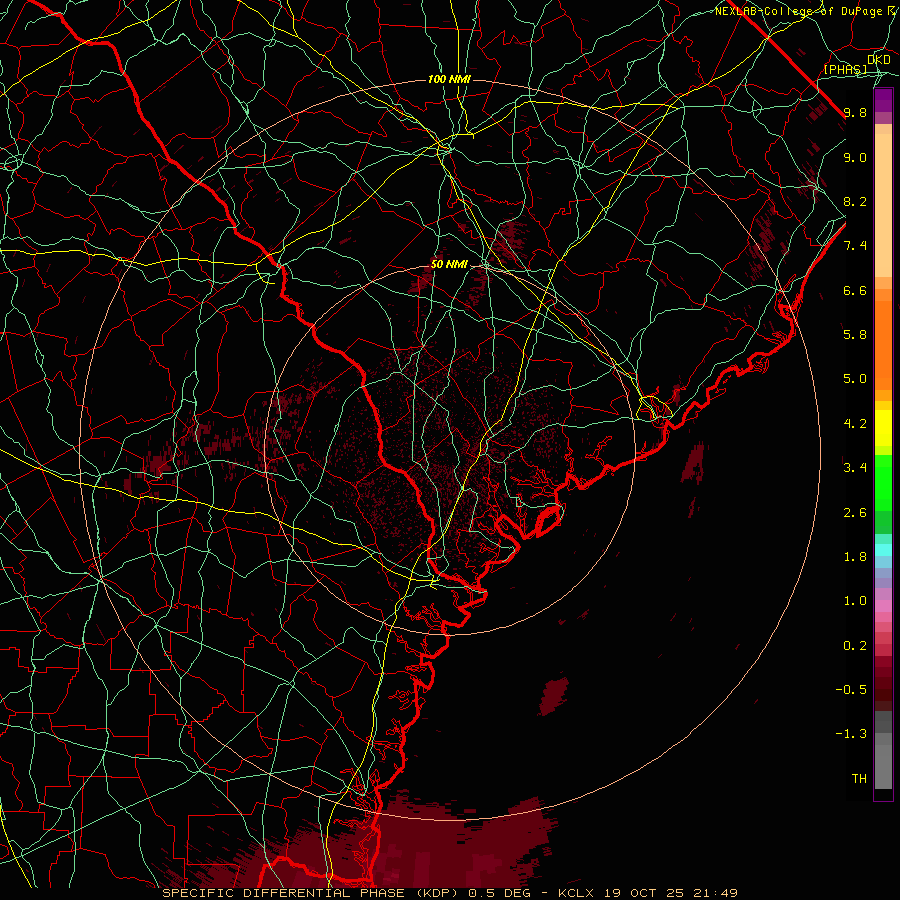900x900 pixels.
Task: Click the 0.5 DEG elevation text in the caption
Action: tap(499, 893)
